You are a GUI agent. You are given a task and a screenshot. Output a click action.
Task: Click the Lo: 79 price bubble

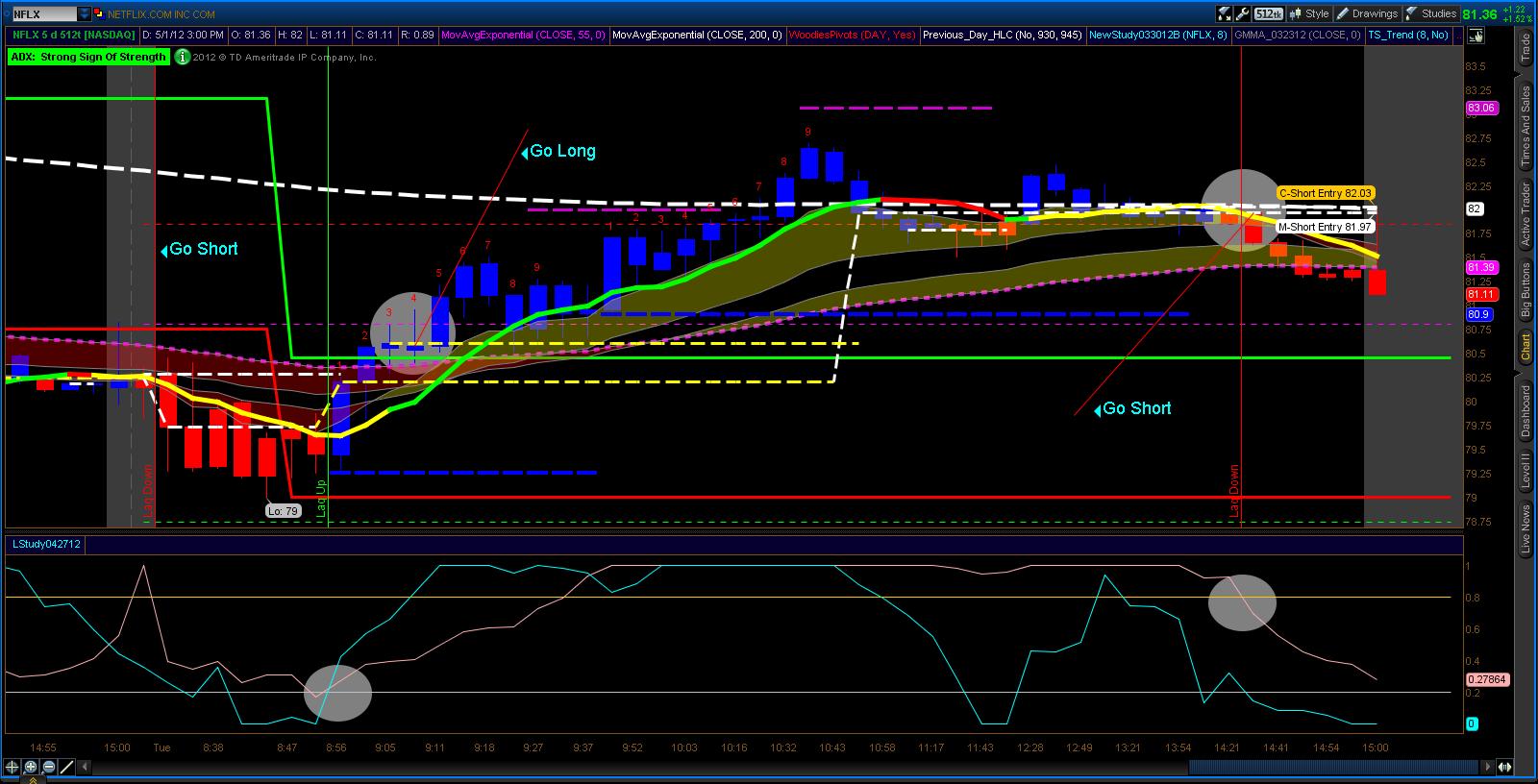pyautogui.click(x=283, y=511)
